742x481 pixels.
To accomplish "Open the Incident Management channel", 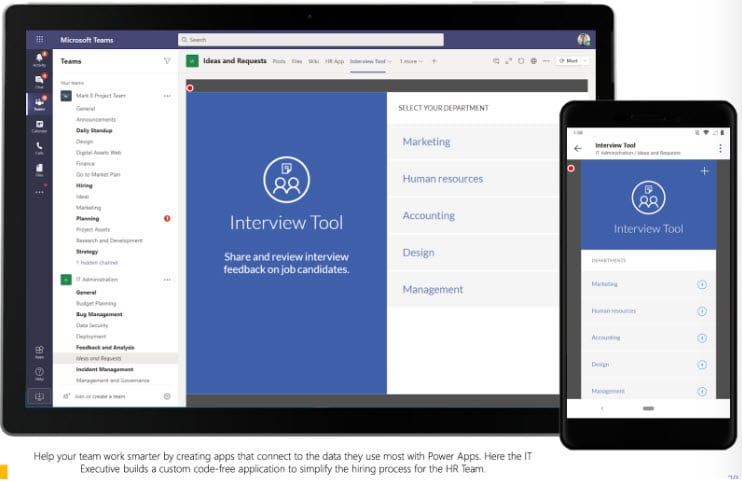I will (x=105, y=369).
